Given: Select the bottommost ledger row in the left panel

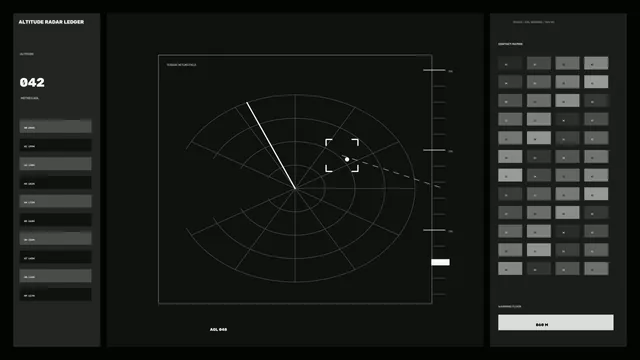Looking at the screenshot, I should tap(56, 295).
